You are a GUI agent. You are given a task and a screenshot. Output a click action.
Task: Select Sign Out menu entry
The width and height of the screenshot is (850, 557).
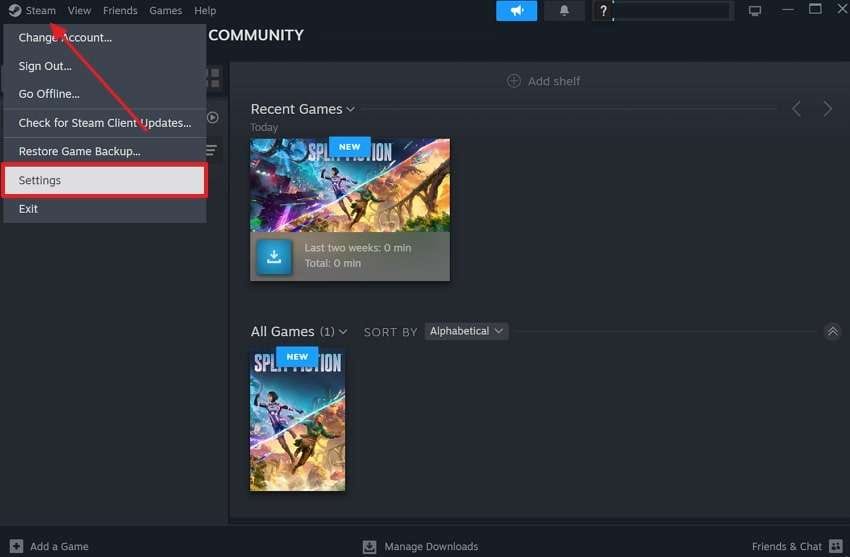click(105, 66)
